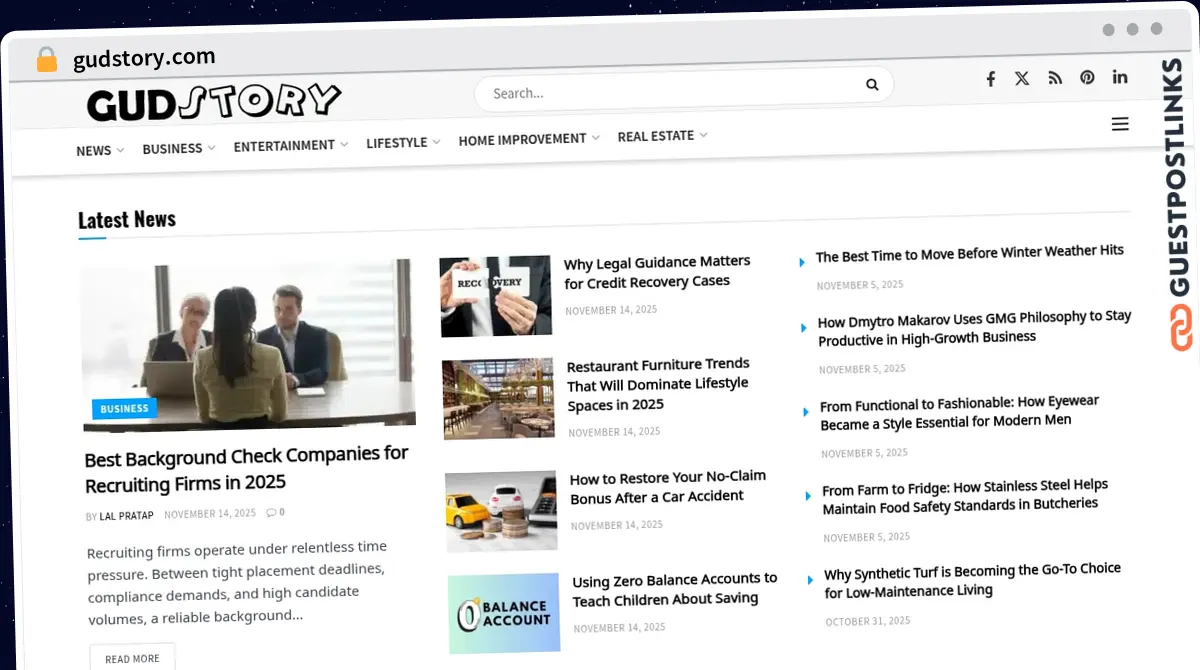Open the hamburger menu icon
Image resolution: width=1200 pixels, height=670 pixels.
[1120, 123]
